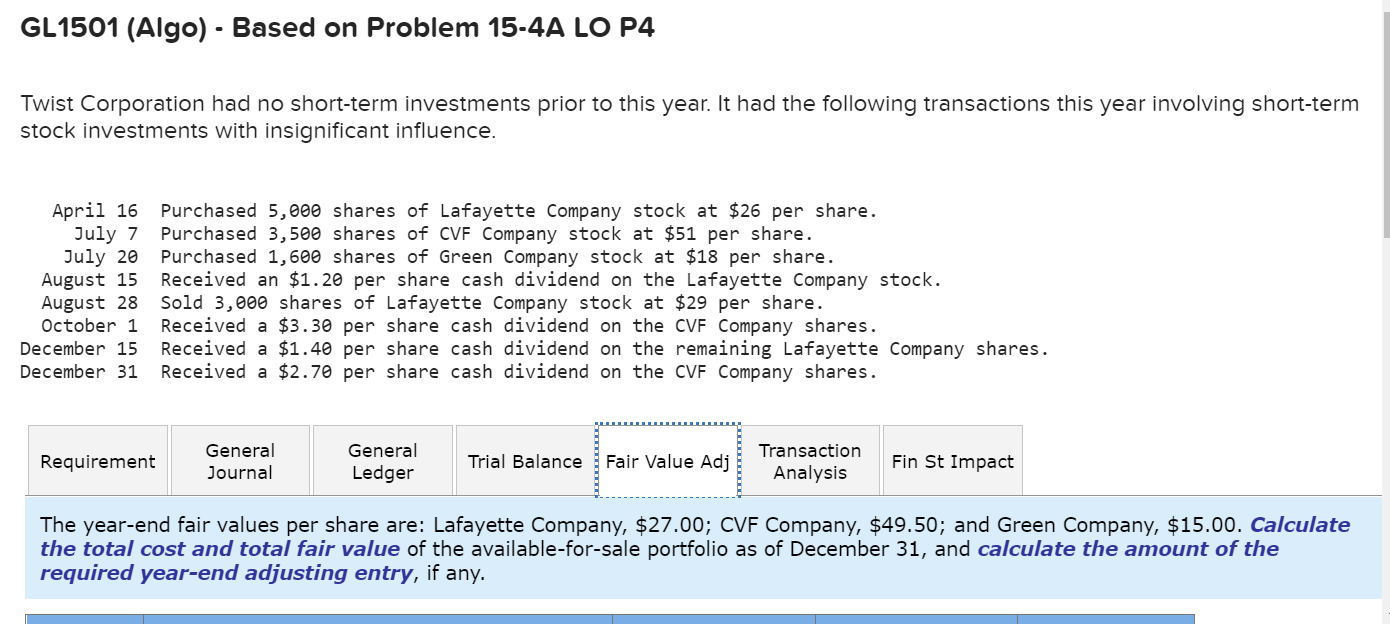Image resolution: width=1390 pixels, height=624 pixels.
Task: Open the General Journal tab
Action: click(240, 460)
